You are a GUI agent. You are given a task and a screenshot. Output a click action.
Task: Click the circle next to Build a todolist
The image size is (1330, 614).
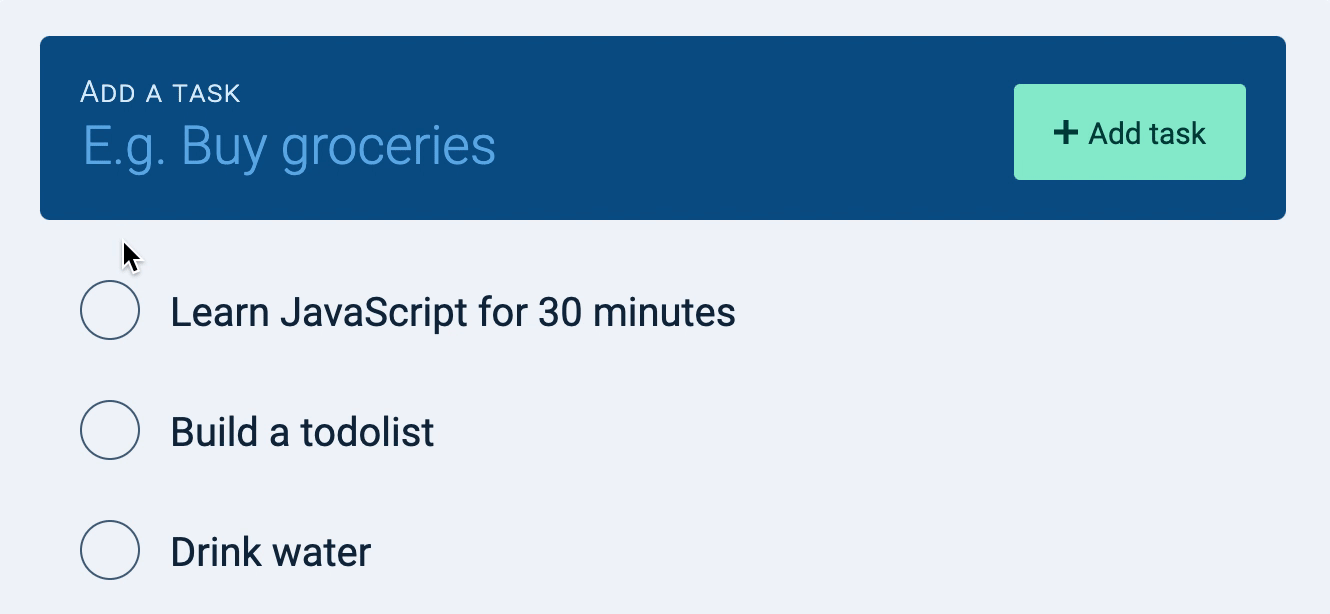110,430
